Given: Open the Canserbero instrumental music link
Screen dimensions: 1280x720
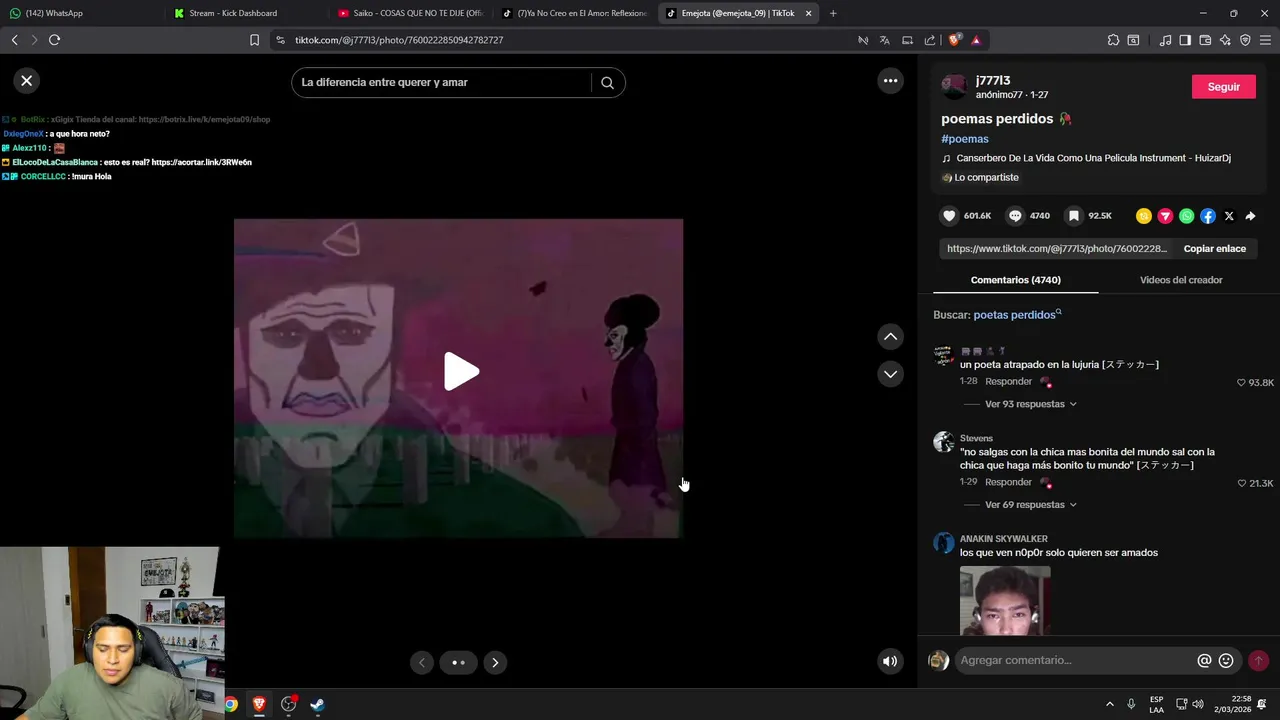Looking at the screenshot, I should (x=1093, y=158).
